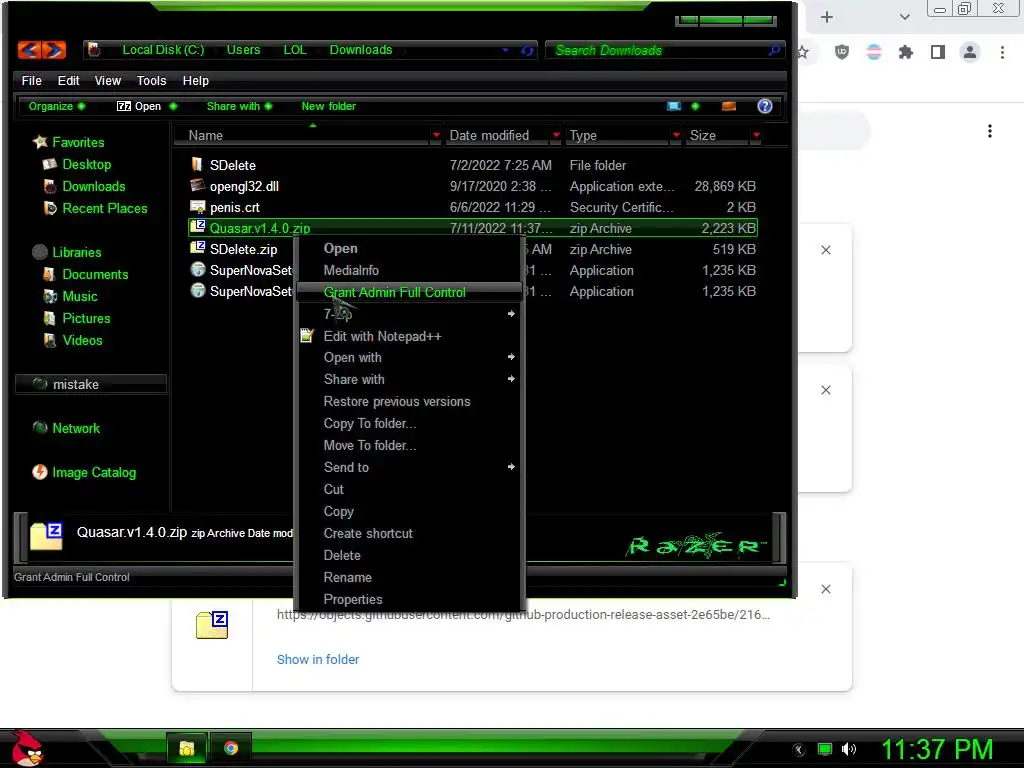Image resolution: width=1024 pixels, height=768 pixels.
Task: Click the search magnifier in Search Downloads
Action: (x=775, y=50)
